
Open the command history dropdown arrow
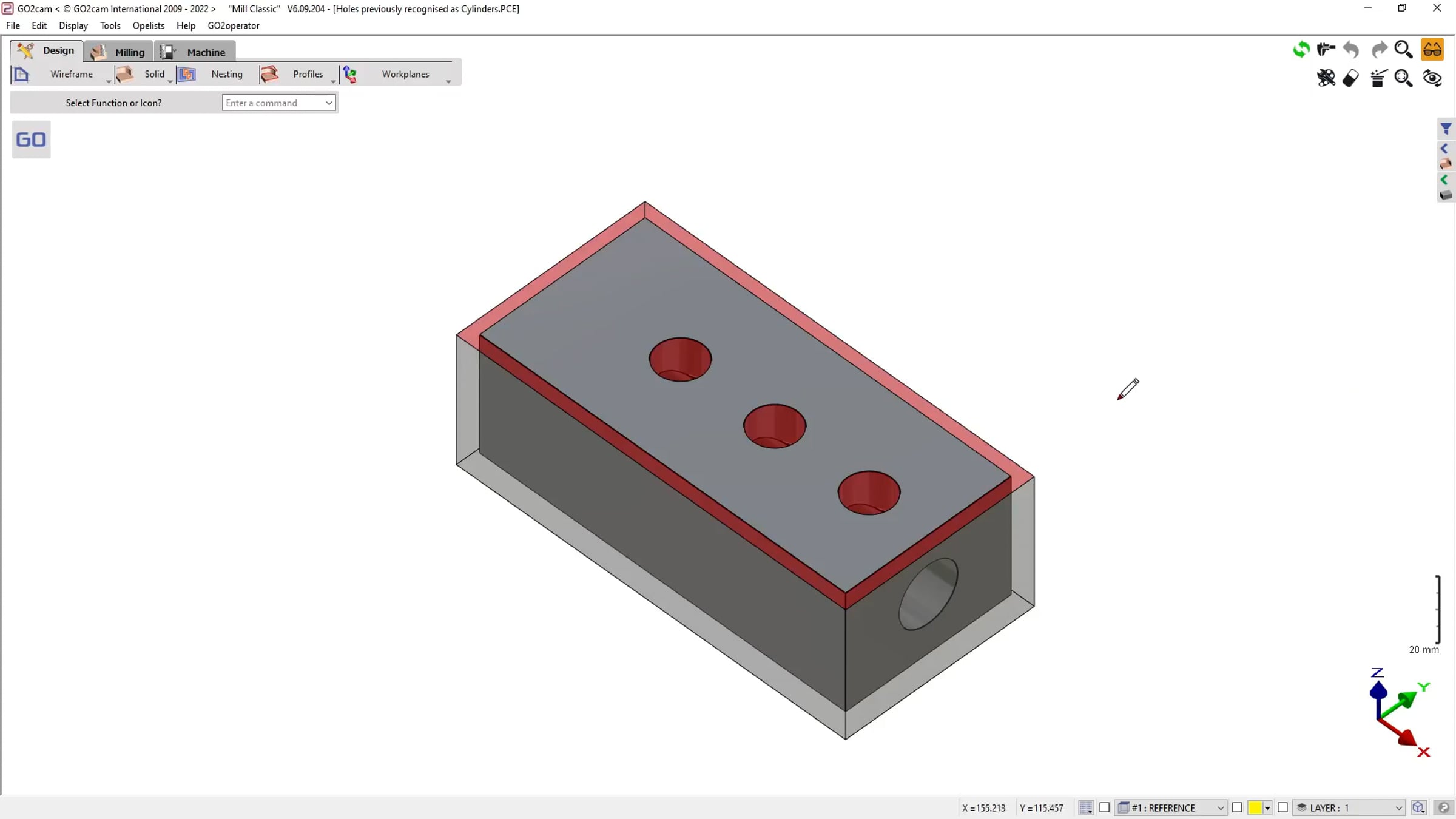[329, 103]
